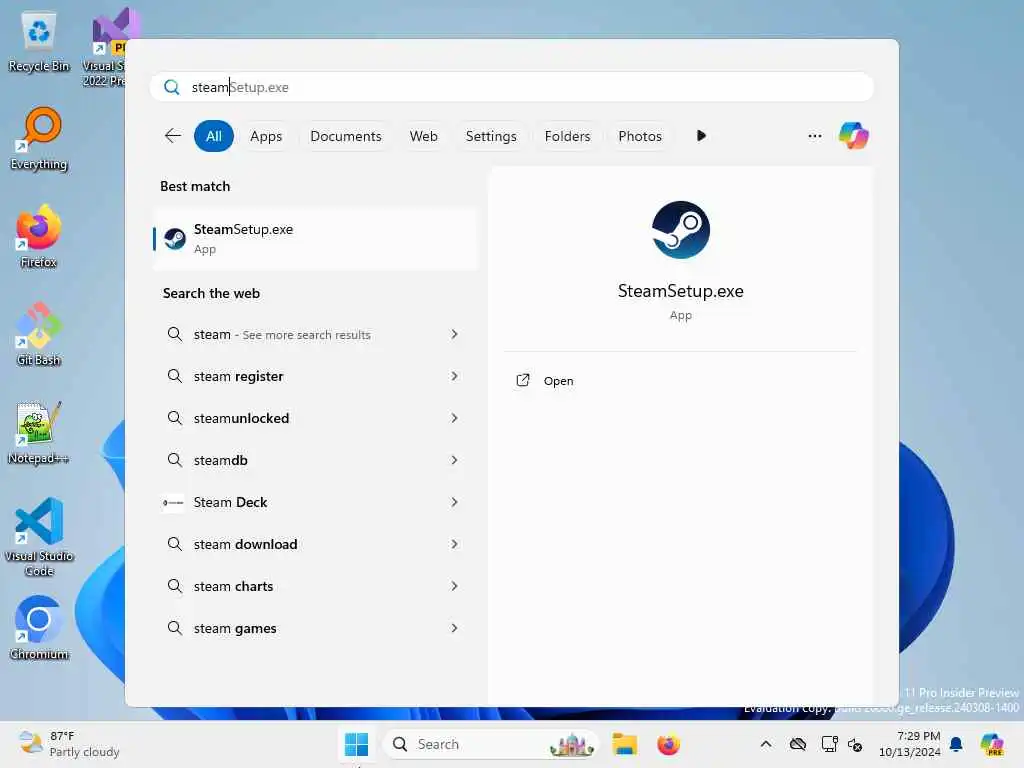Switch to the Web filter tab
This screenshot has height=768, width=1024.
click(423, 136)
